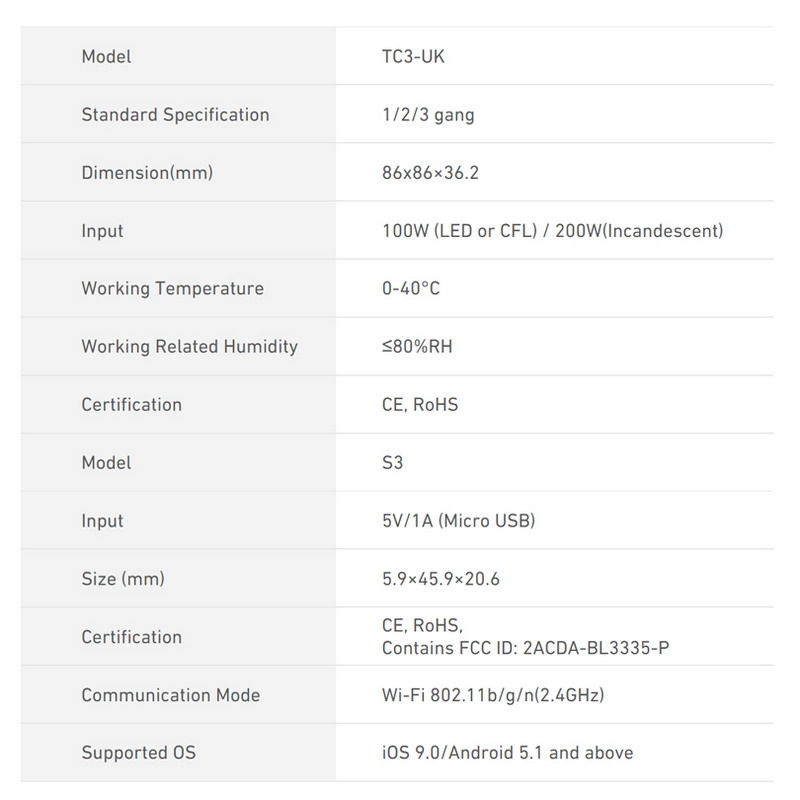This screenshot has height=800, width=800.
Task: Click the S3 model value
Action: 393,463
